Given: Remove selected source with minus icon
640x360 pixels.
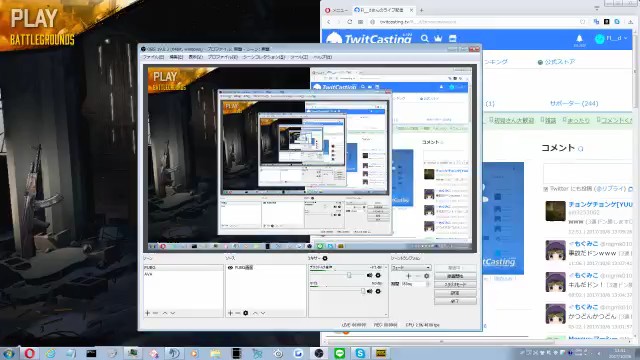Looking at the screenshot, I should coord(238,313).
